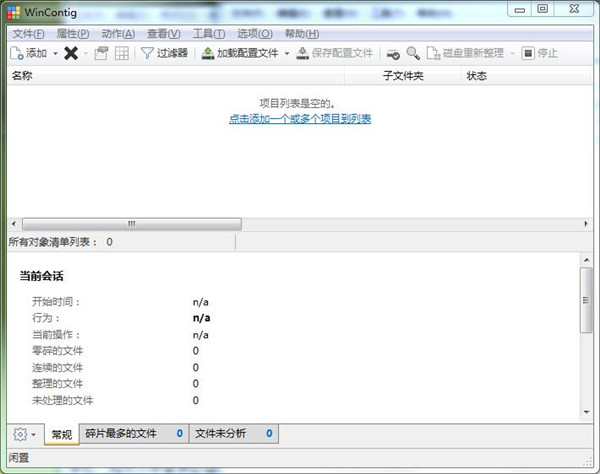Click the 行为 label
The width and height of the screenshot is (600, 474).
coord(46,318)
